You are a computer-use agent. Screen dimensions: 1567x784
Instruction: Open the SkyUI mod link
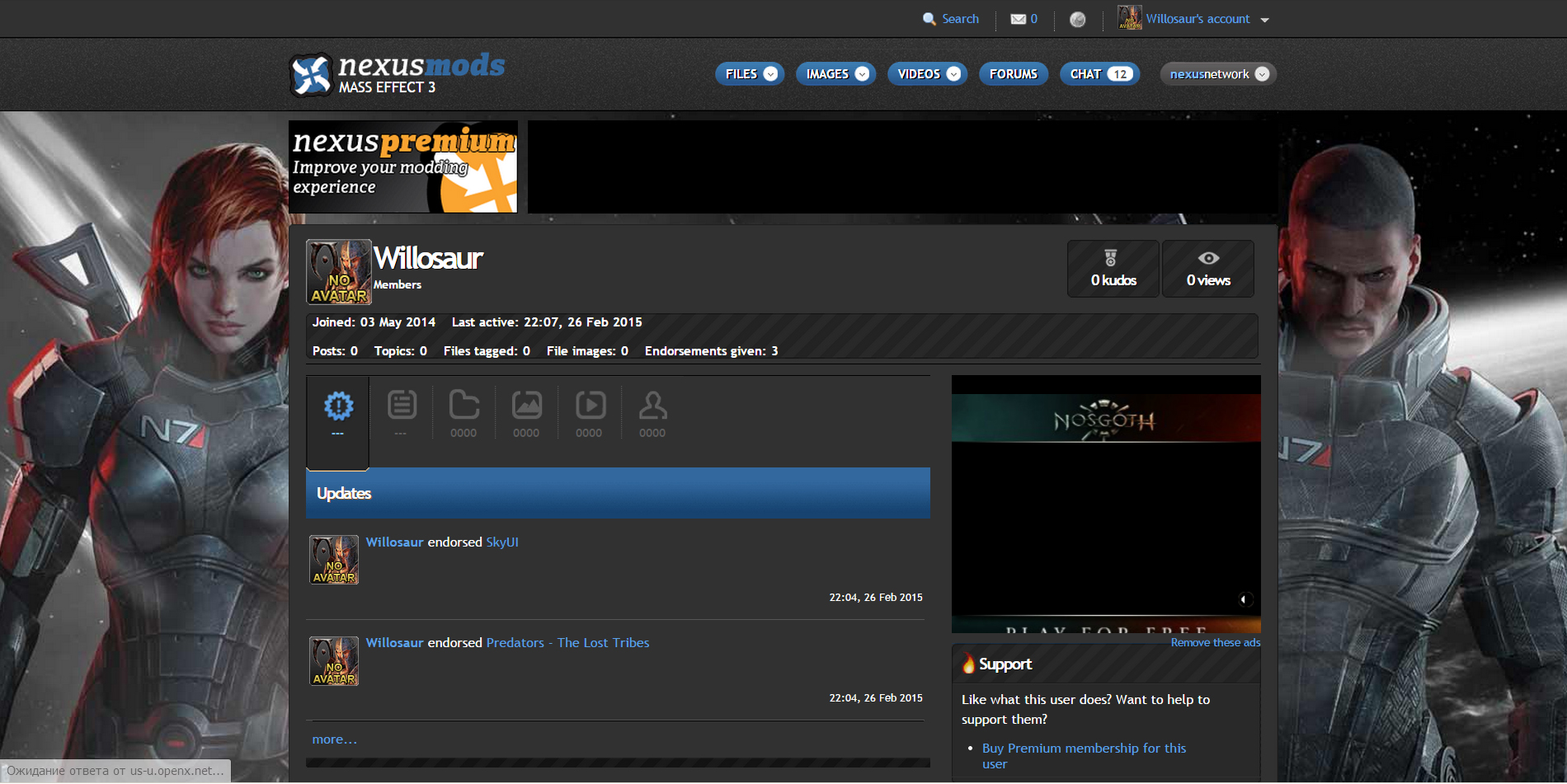click(501, 542)
